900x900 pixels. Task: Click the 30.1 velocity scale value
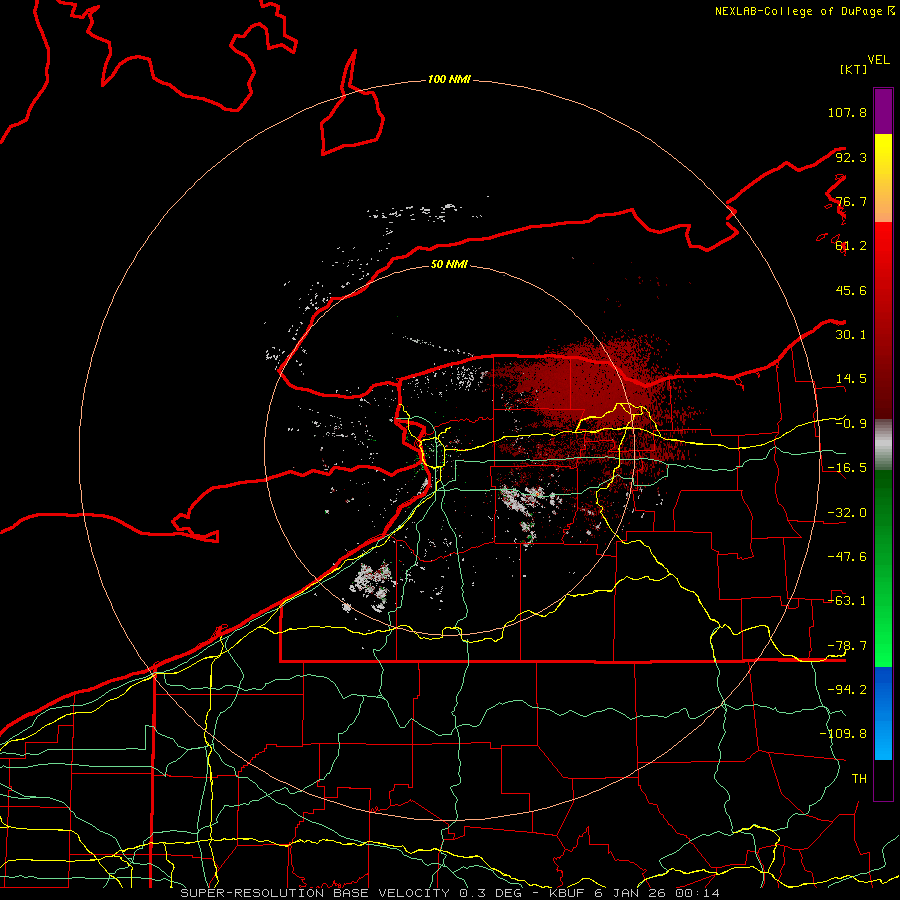851,335
